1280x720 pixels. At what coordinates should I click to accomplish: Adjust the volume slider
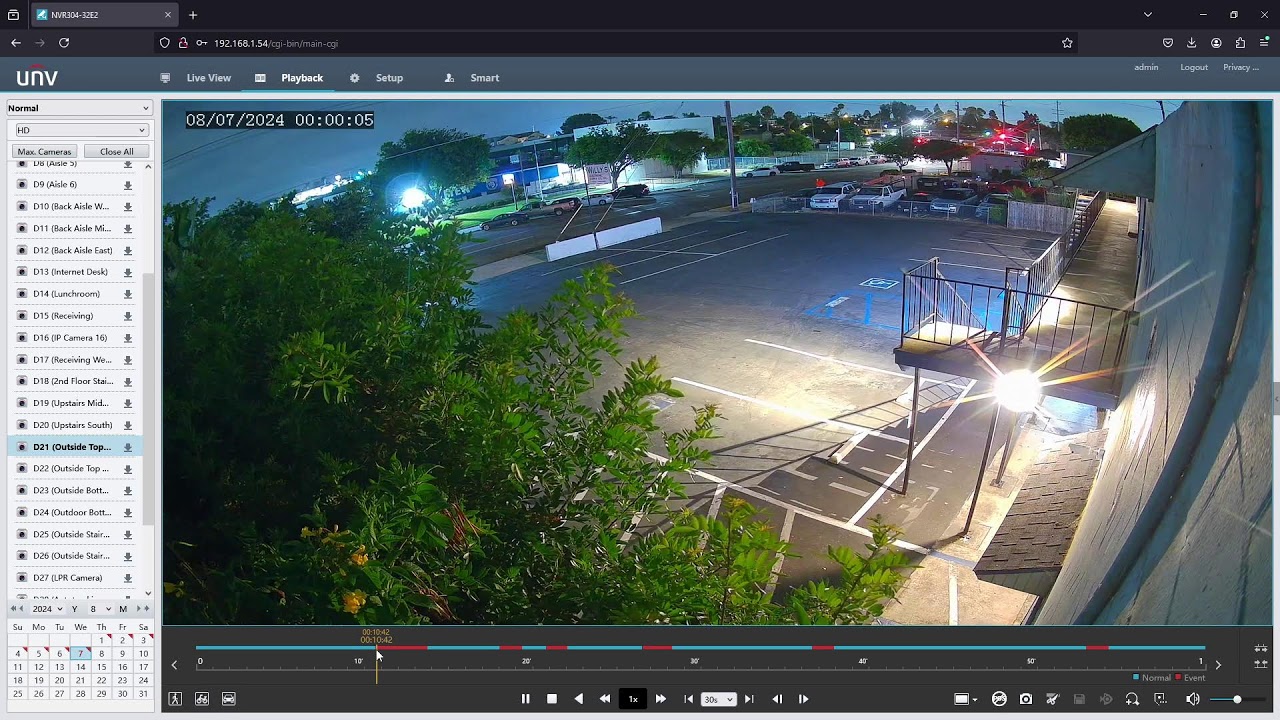pos(1238,699)
